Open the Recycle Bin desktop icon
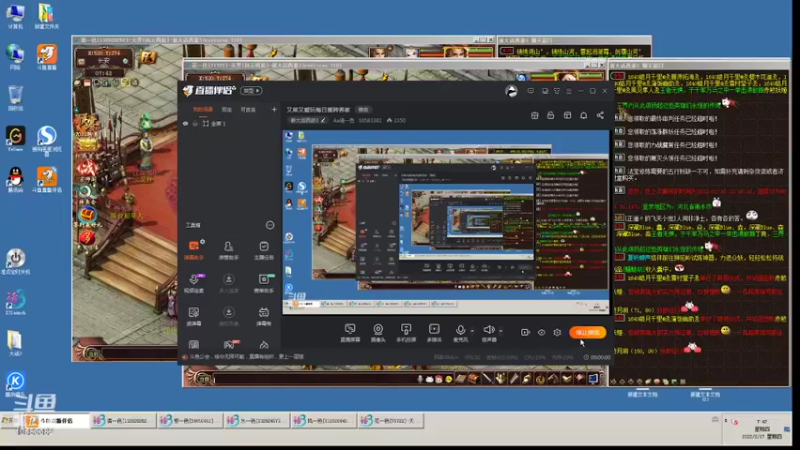 click(x=15, y=98)
